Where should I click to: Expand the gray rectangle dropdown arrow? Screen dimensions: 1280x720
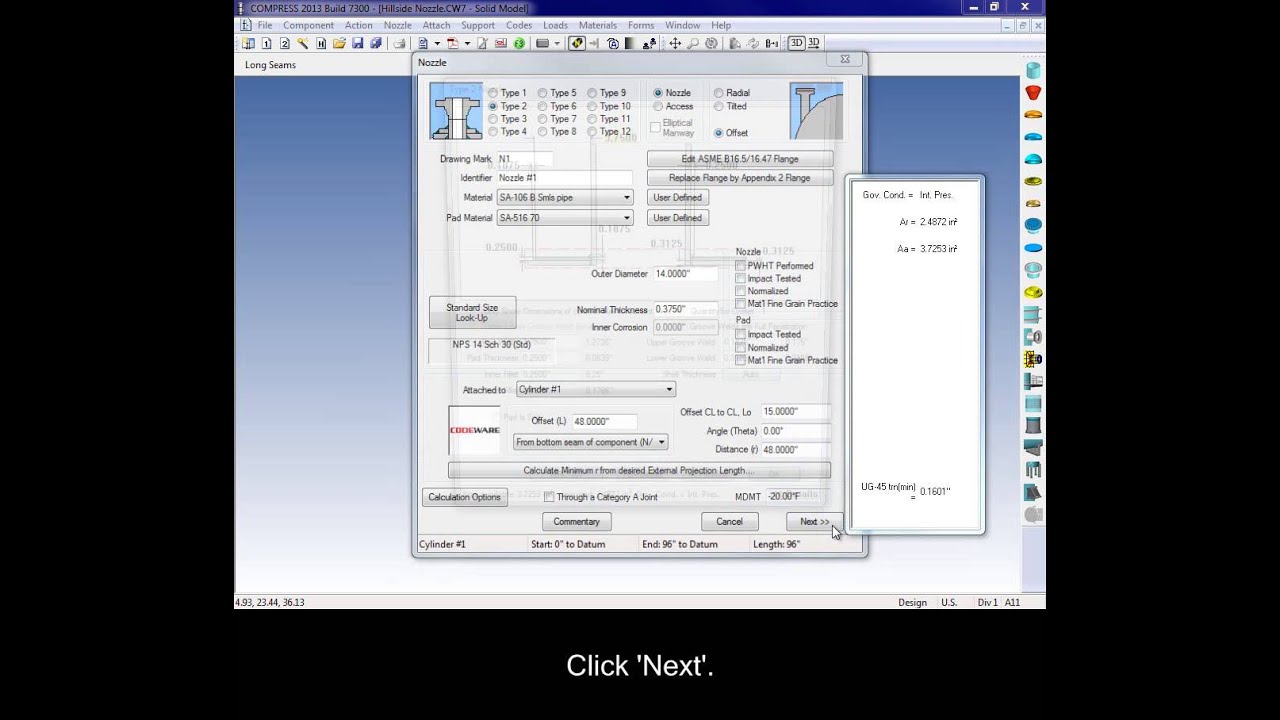[x=557, y=43]
